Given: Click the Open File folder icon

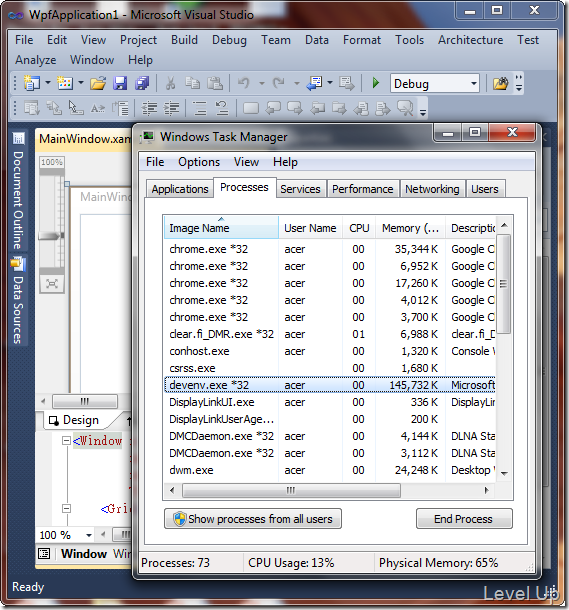Looking at the screenshot, I should (98, 83).
